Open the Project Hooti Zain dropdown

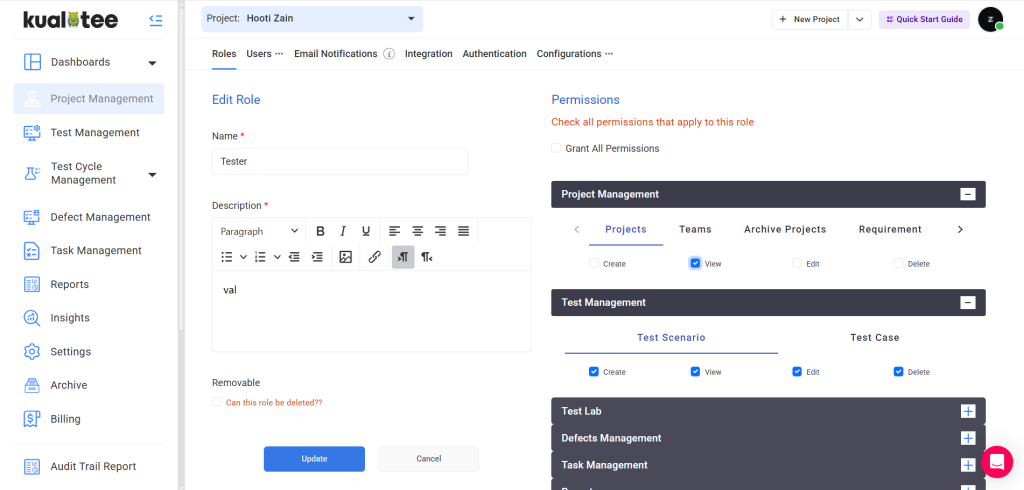(x=312, y=18)
